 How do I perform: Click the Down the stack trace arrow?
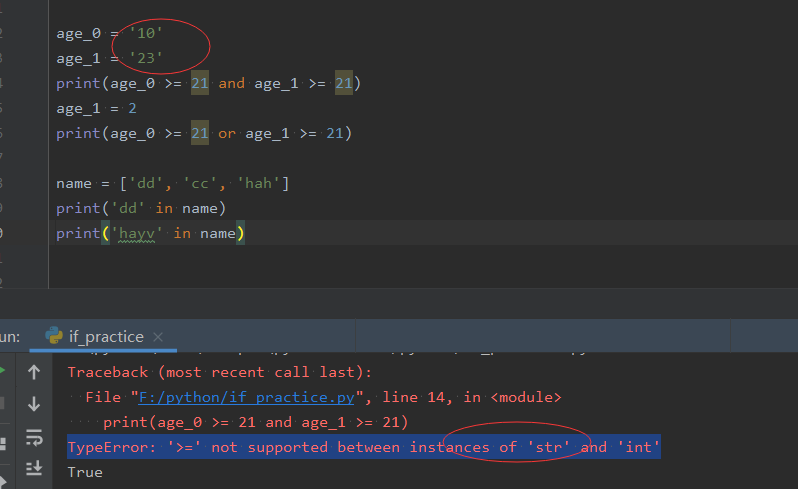point(34,404)
